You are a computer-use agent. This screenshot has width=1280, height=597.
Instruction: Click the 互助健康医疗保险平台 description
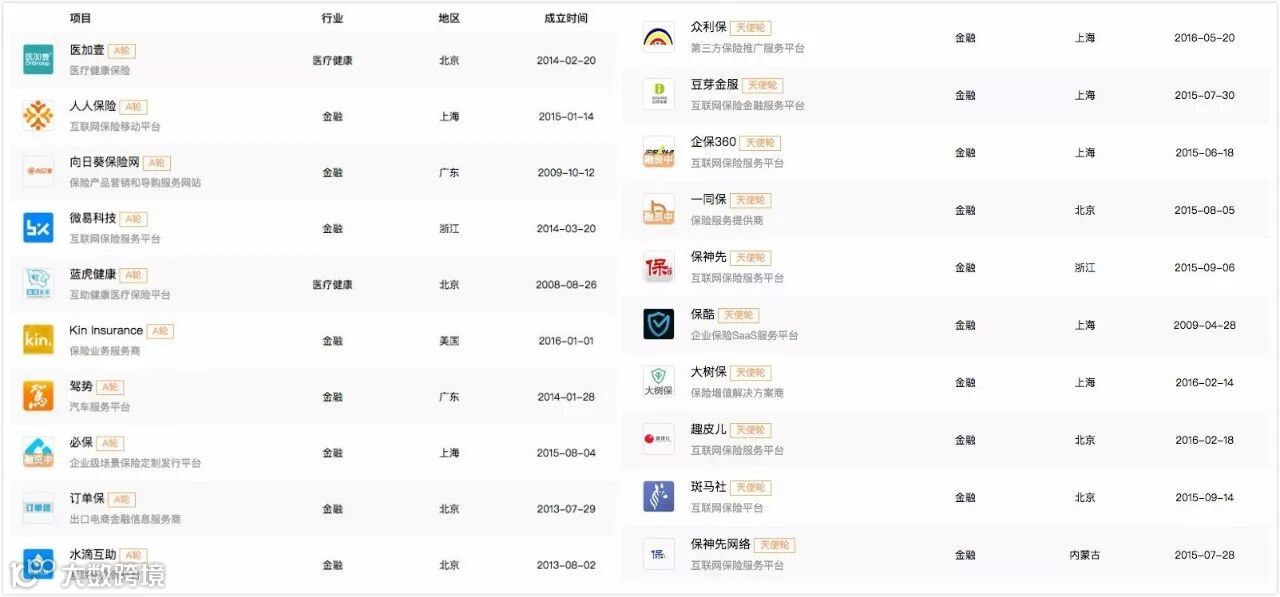click(x=120, y=296)
